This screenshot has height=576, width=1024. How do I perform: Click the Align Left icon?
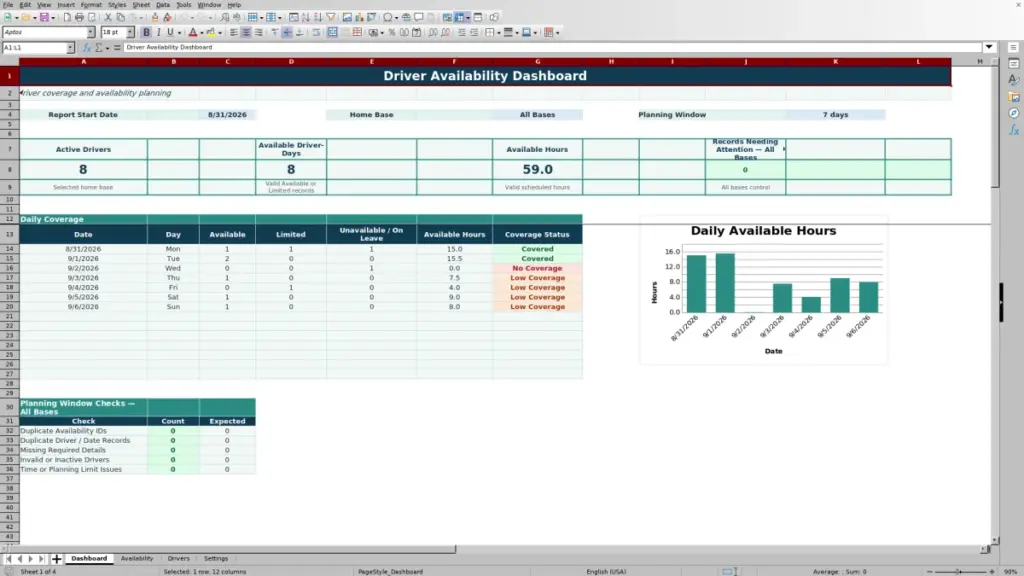coord(233,32)
